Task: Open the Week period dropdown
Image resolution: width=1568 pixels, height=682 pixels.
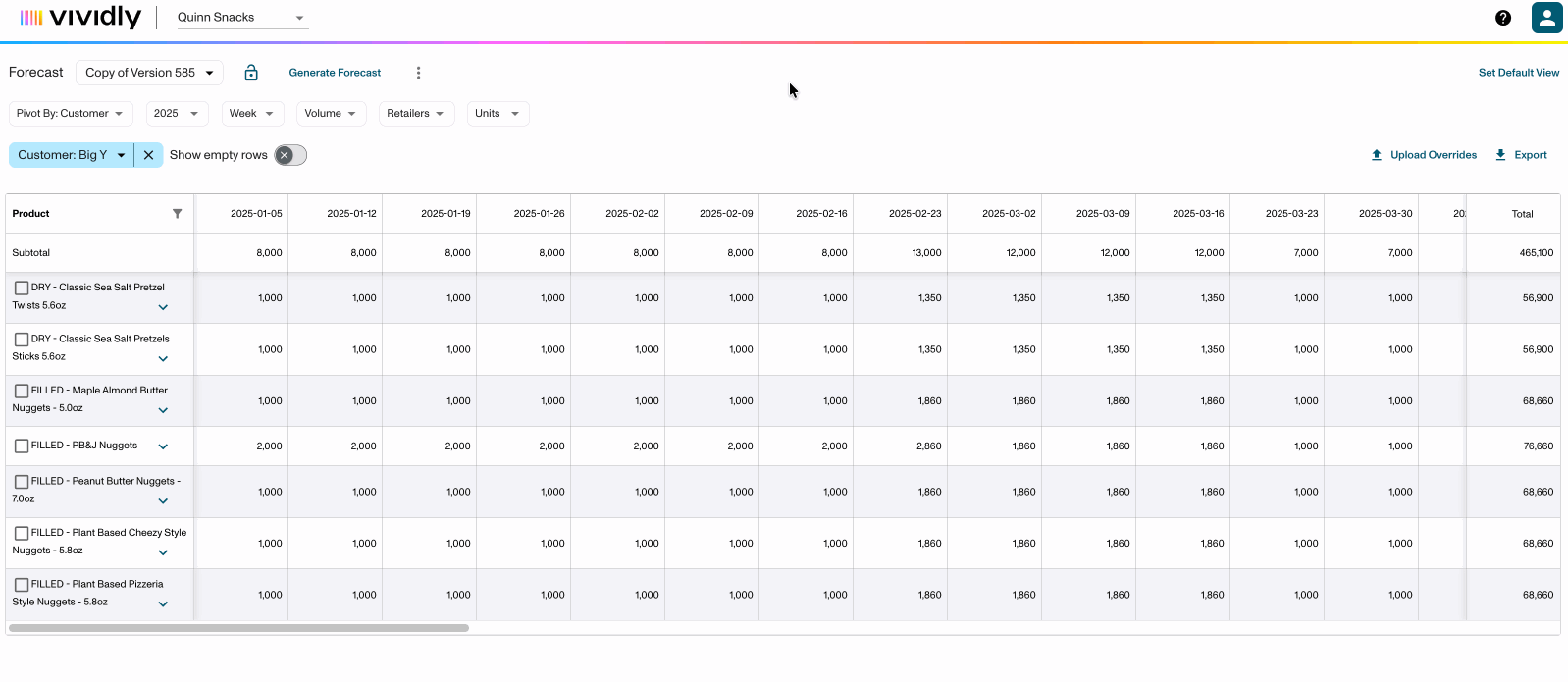Action: point(252,114)
